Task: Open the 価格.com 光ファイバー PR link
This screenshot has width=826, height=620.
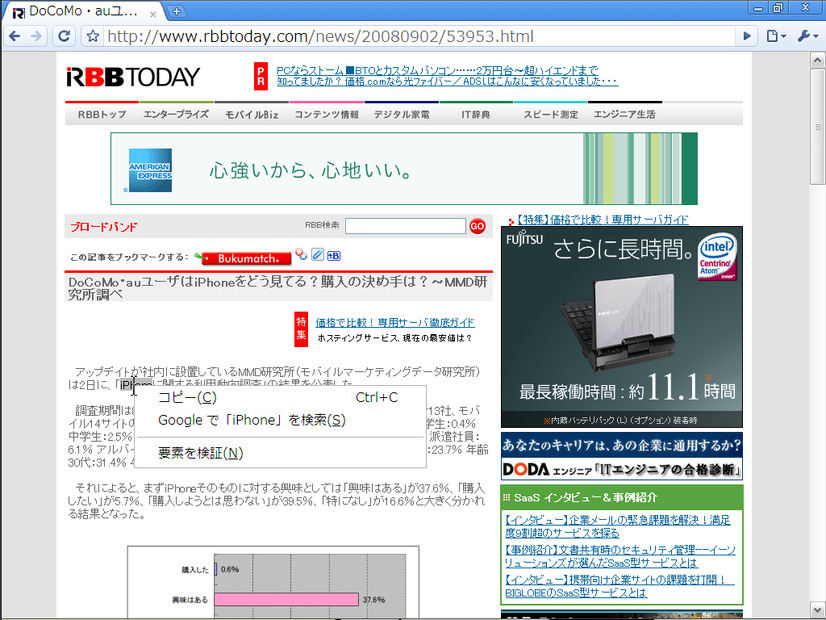Action: (x=447, y=82)
